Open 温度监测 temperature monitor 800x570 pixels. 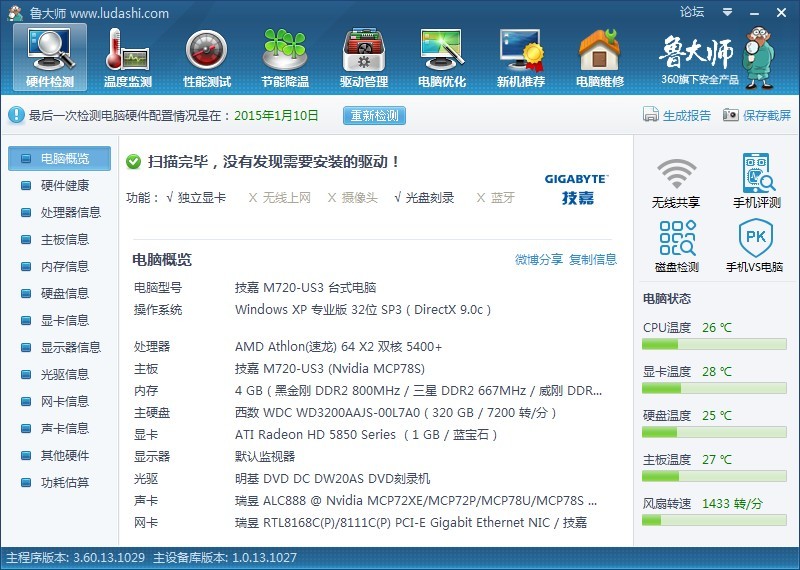128,57
